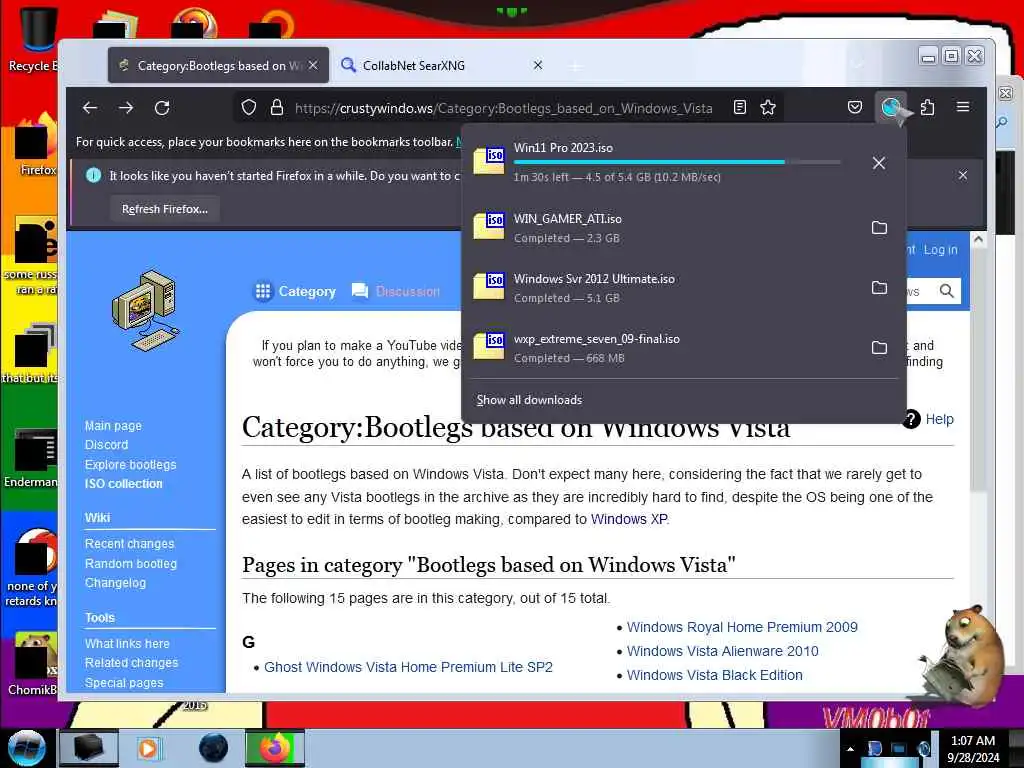
Task: Switch to the Category:Bootlegs tab
Action: [219, 65]
